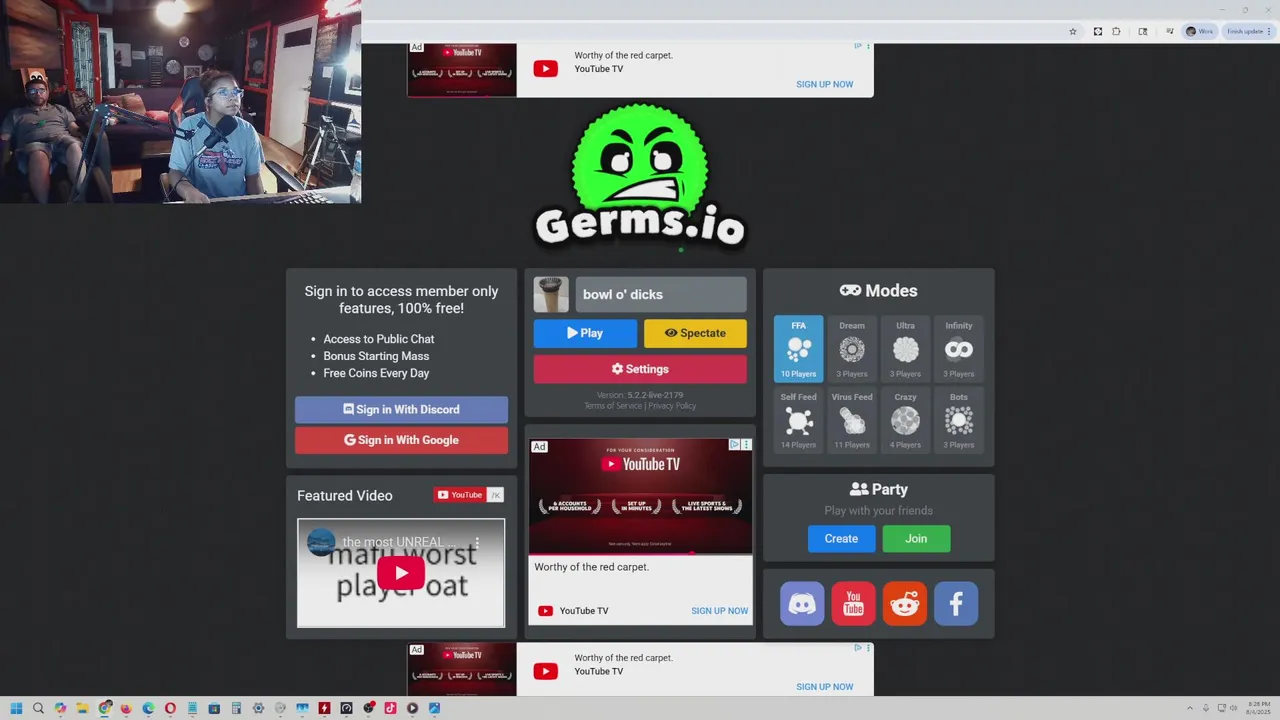The height and width of the screenshot is (720, 1280).
Task: Select the Crazy game mode
Action: pyautogui.click(x=905, y=420)
